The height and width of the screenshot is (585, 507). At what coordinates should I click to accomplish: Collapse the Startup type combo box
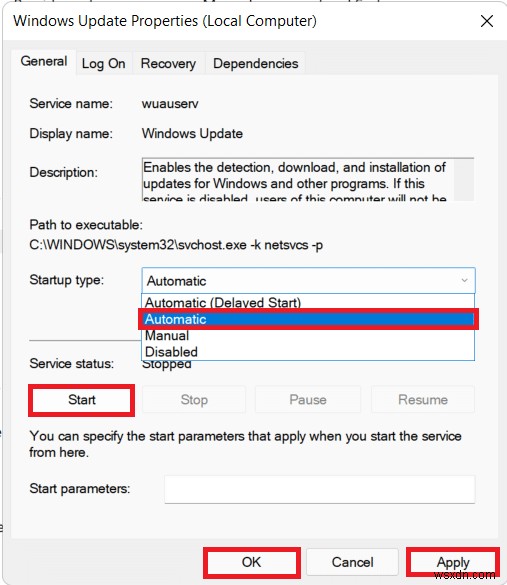coord(308,281)
